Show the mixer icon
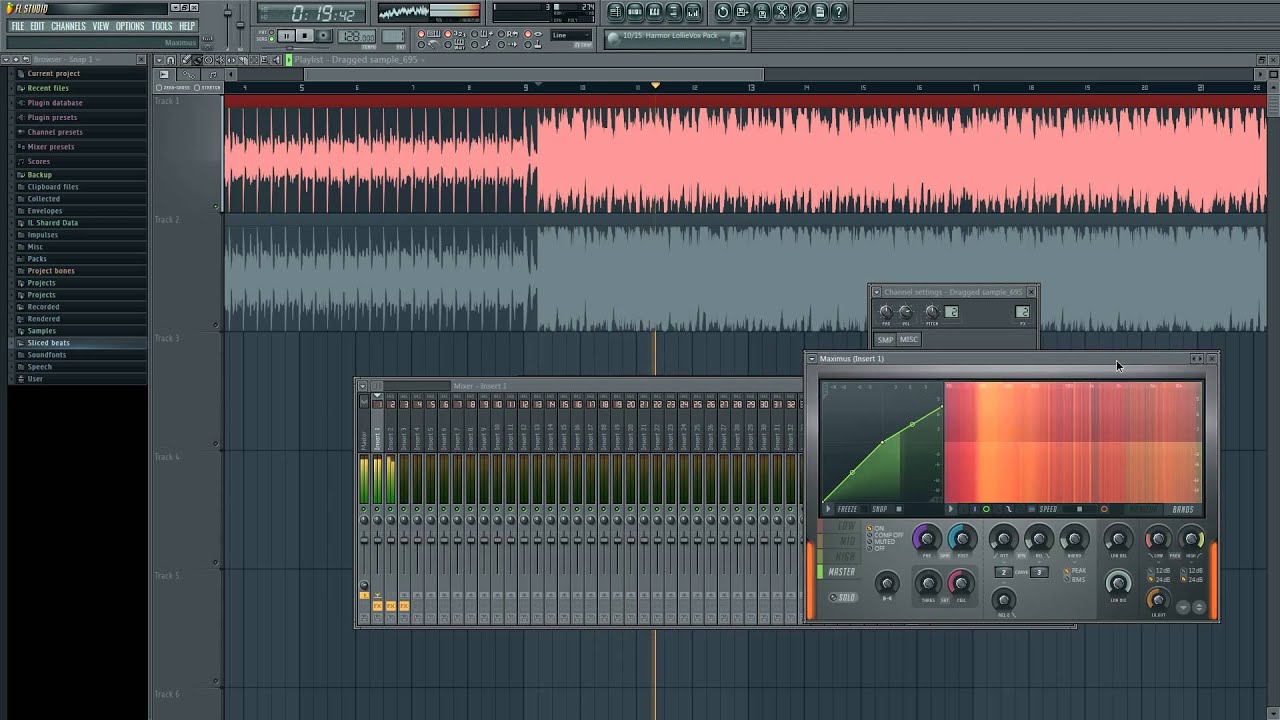Image resolution: width=1280 pixels, height=720 pixels. point(693,12)
